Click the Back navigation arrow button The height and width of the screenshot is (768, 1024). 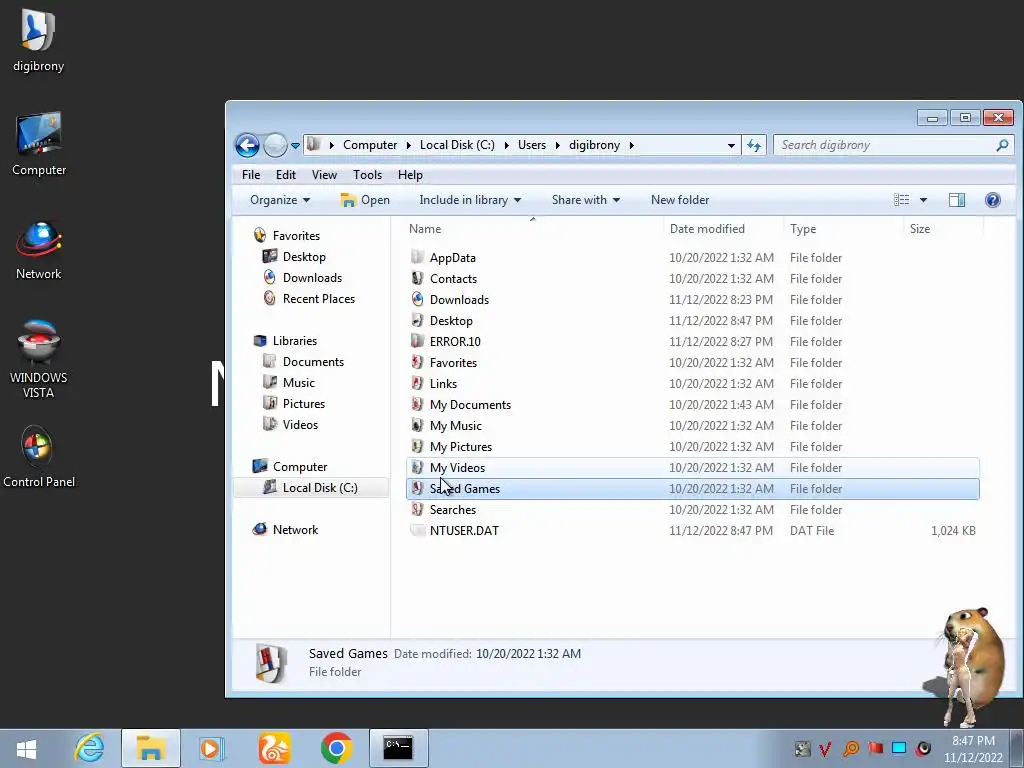(x=248, y=145)
